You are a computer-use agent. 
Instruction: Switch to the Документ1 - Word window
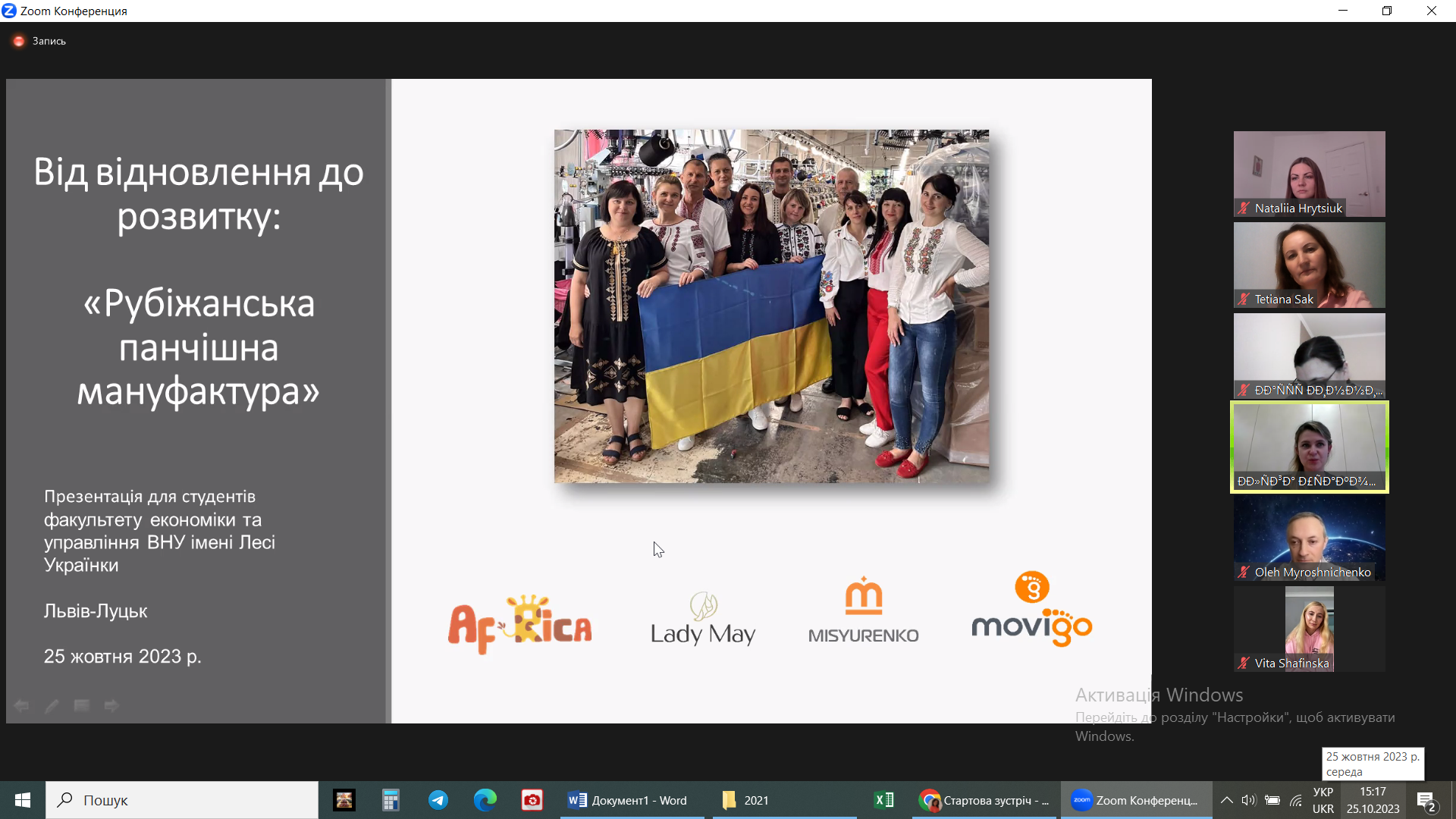(629, 800)
